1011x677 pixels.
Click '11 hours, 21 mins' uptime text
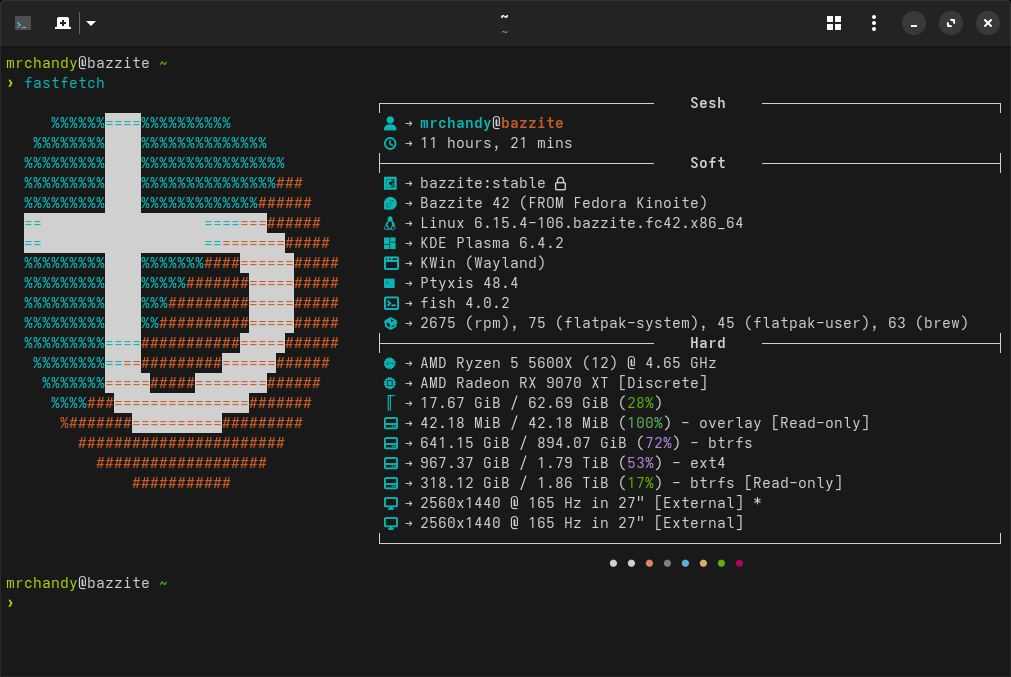(496, 143)
